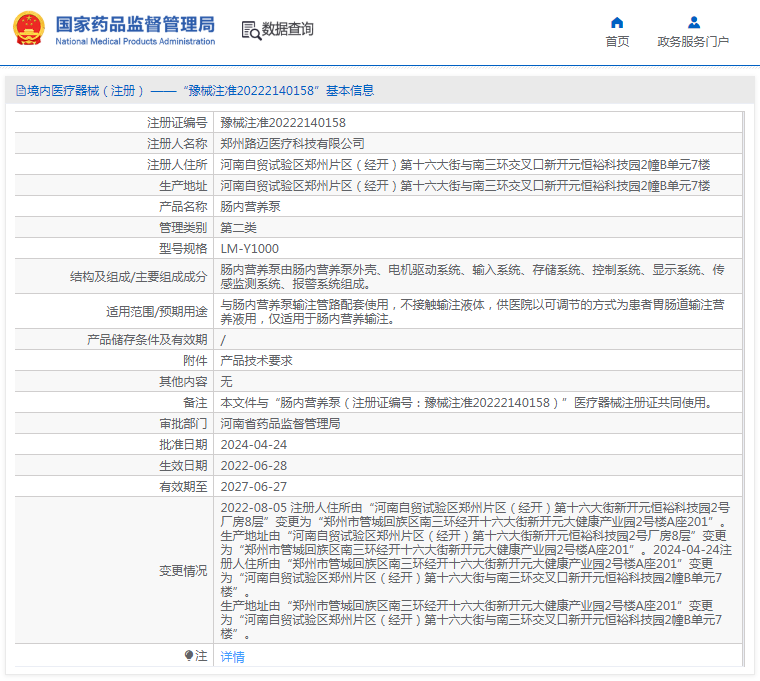Click 国家药品监督管理局 site title

tap(135, 24)
